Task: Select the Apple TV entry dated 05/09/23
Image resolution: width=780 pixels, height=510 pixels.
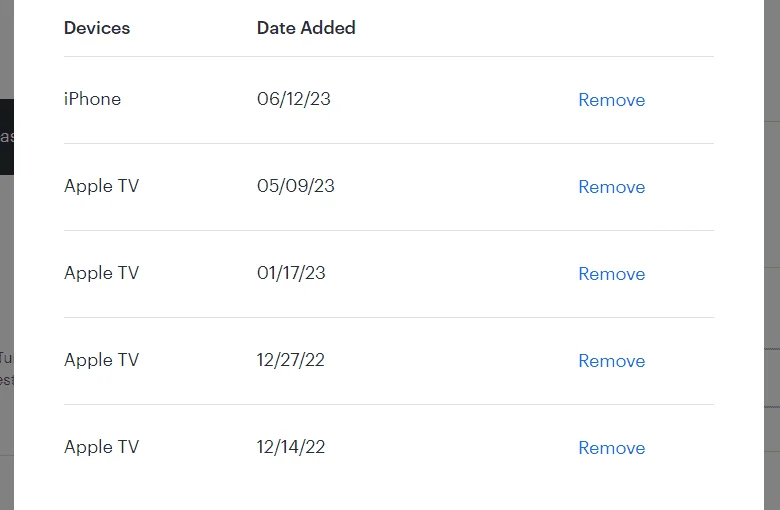Action: coord(101,187)
